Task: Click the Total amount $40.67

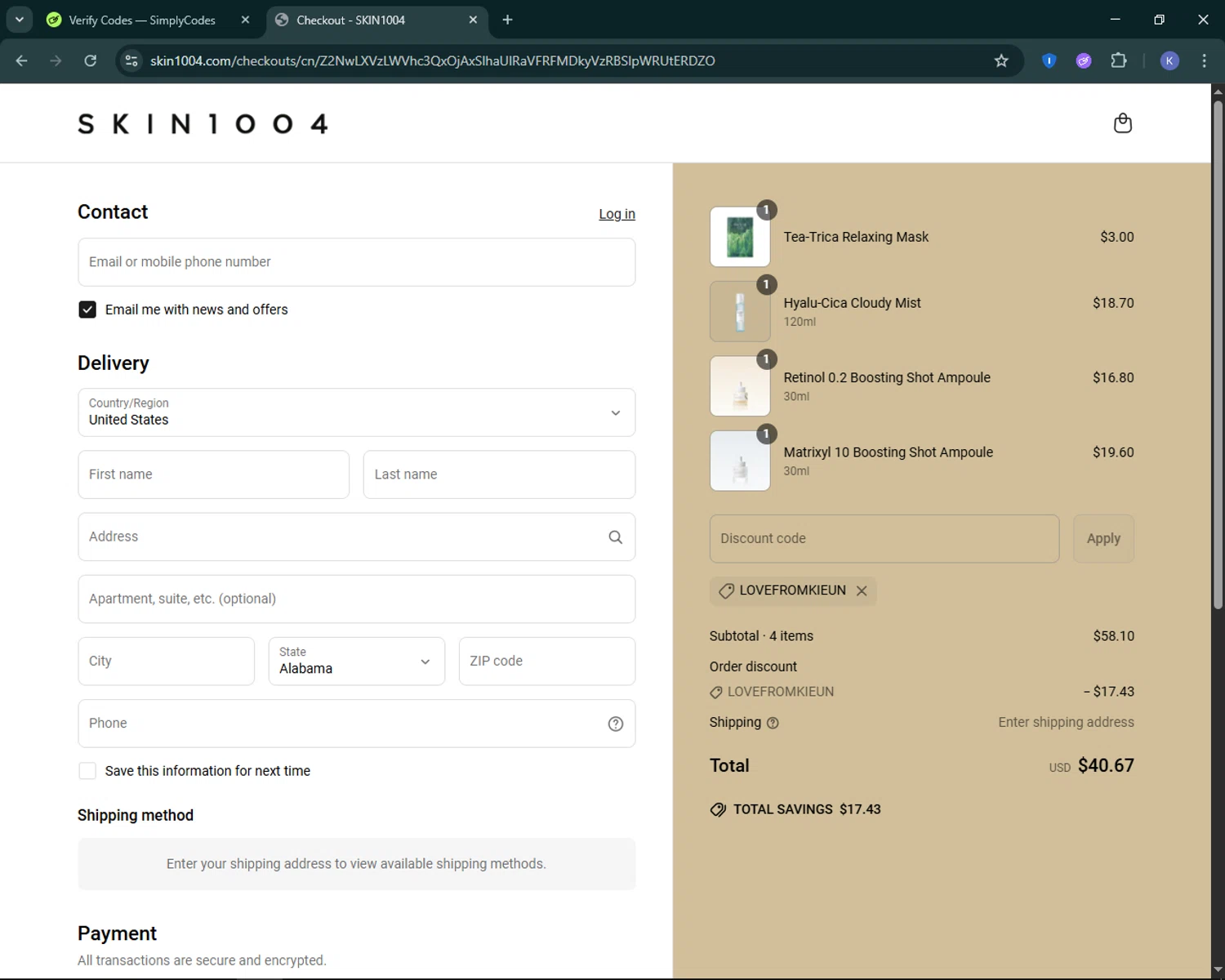Action: click(1106, 766)
